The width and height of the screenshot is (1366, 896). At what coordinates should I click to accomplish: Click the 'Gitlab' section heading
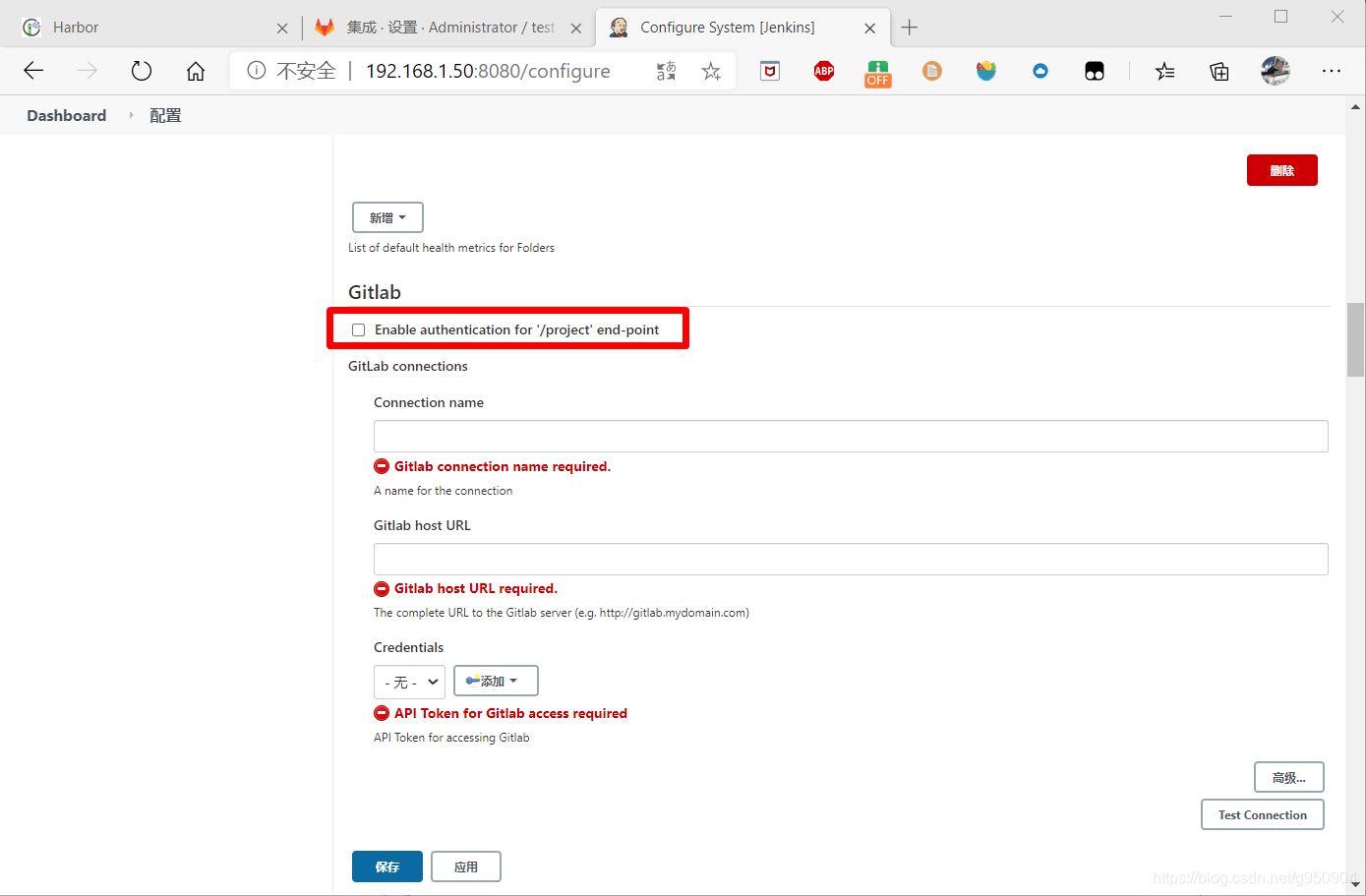coord(375,292)
